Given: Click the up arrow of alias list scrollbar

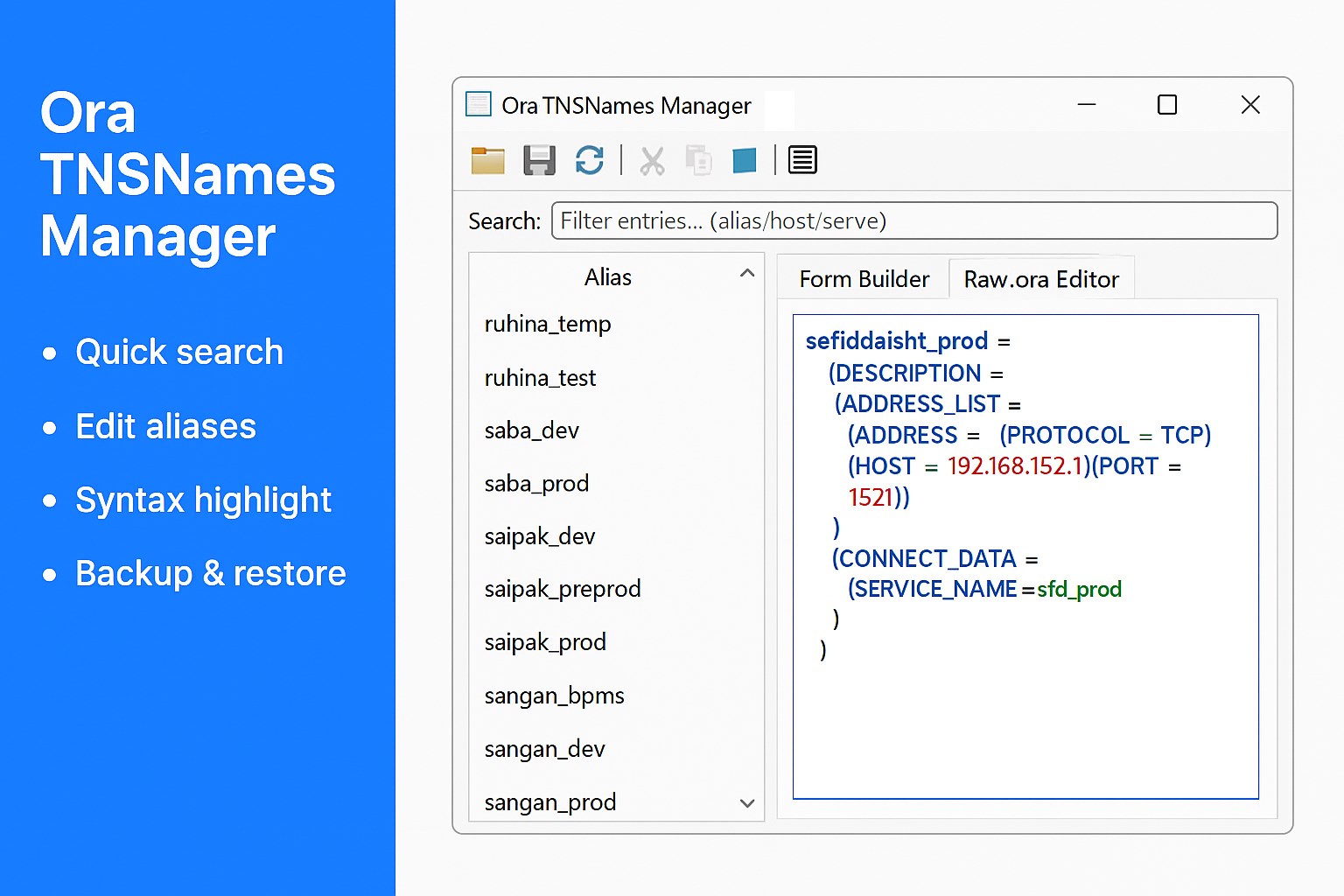Looking at the screenshot, I should pos(747,273).
